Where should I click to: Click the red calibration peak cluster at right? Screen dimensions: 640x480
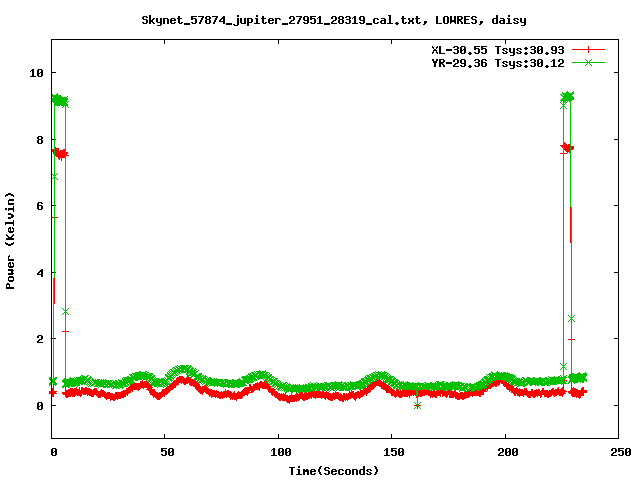pyautogui.click(x=567, y=147)
